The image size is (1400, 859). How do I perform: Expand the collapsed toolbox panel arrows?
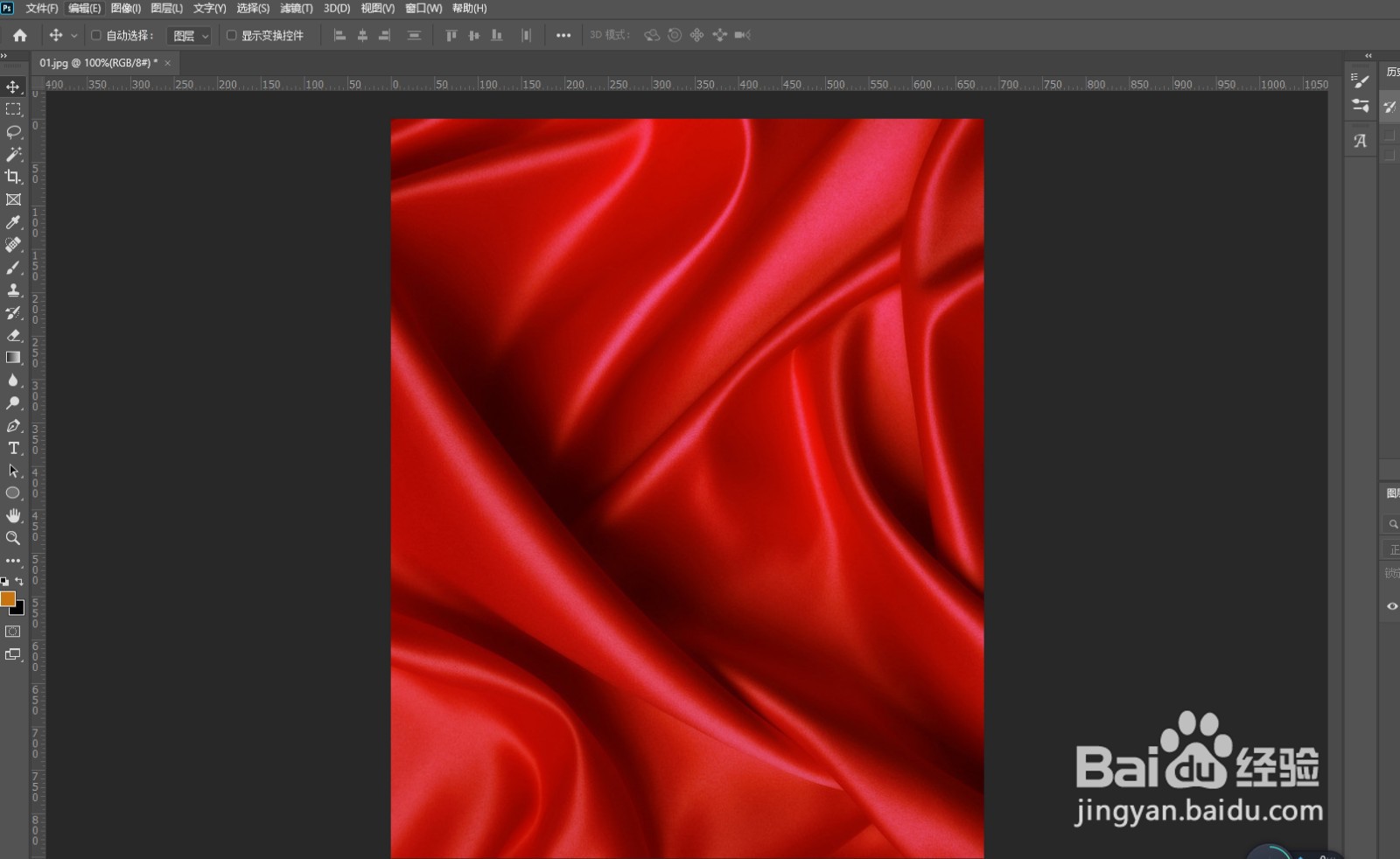(x=3, y=55)
